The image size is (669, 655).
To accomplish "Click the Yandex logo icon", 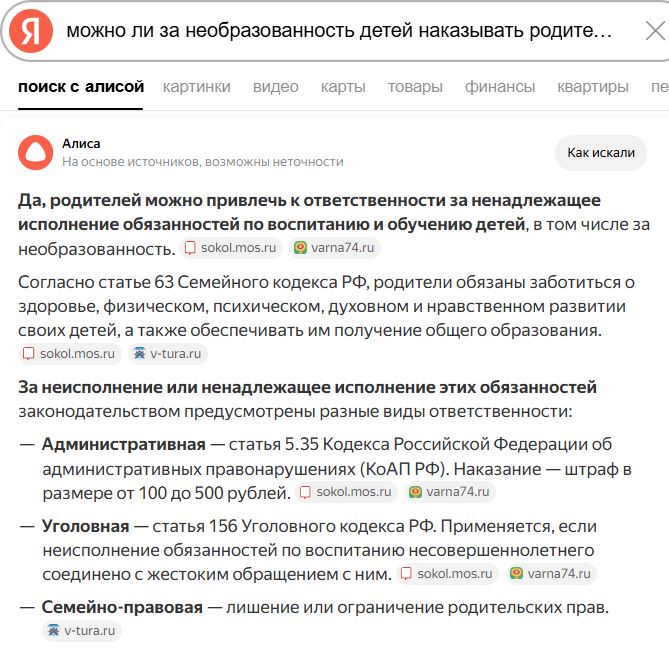I will click(x=31, y=31).
